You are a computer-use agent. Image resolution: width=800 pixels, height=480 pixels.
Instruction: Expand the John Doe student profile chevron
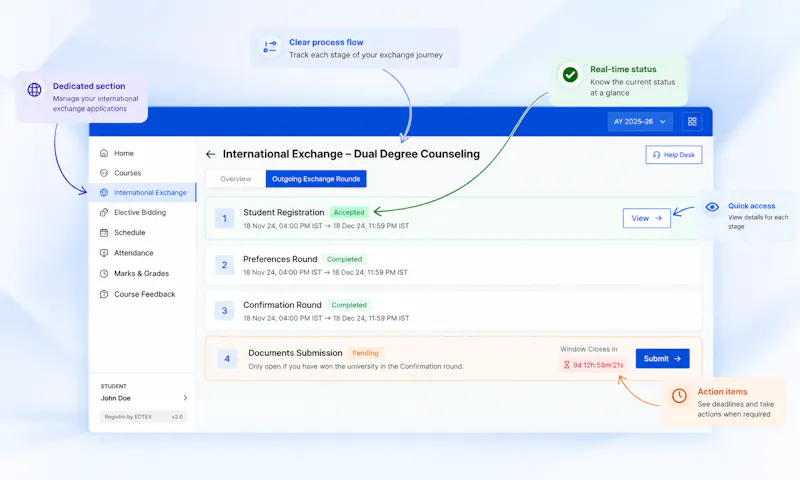pos(185,398)
